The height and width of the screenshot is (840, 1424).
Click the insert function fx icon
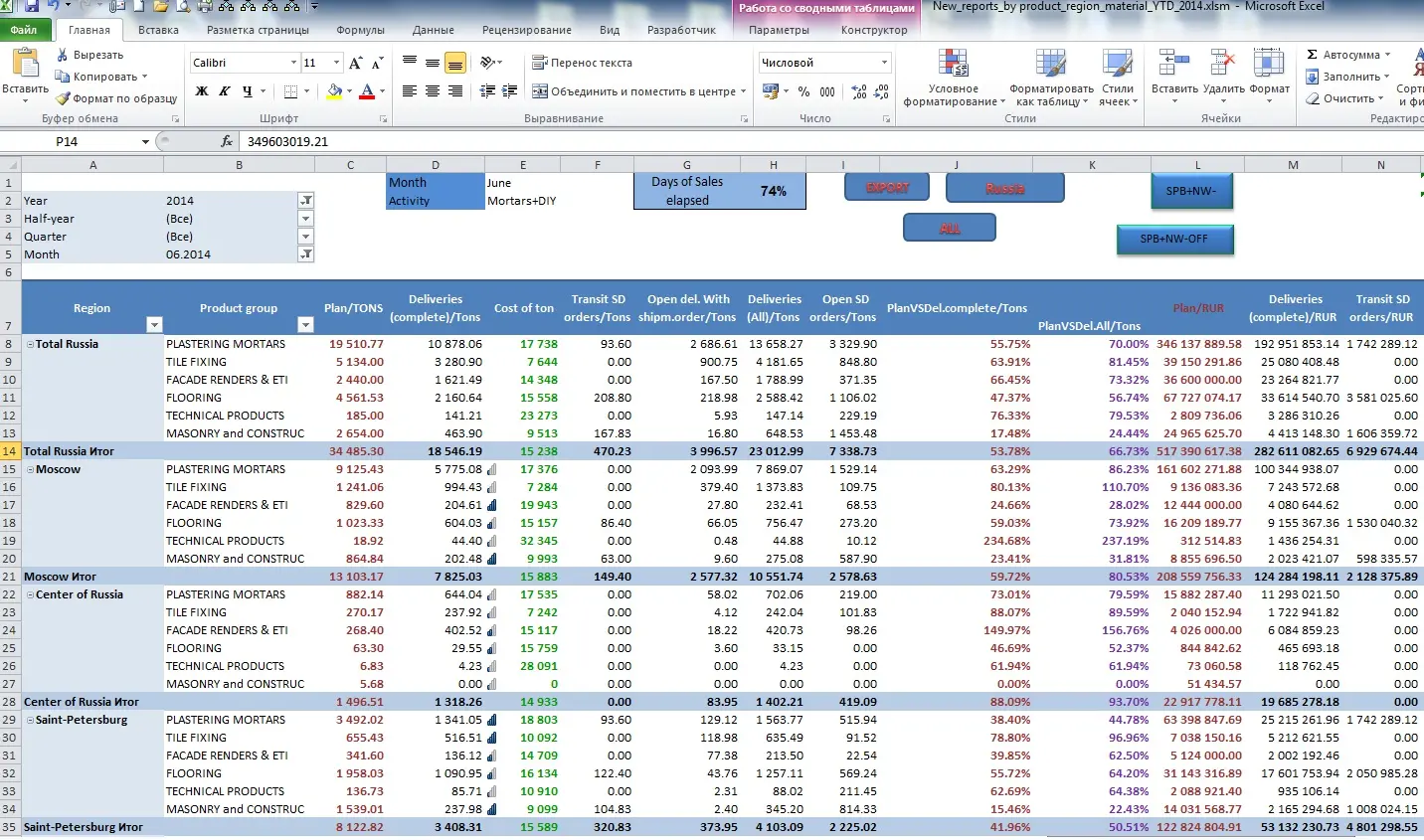point(227,141)
